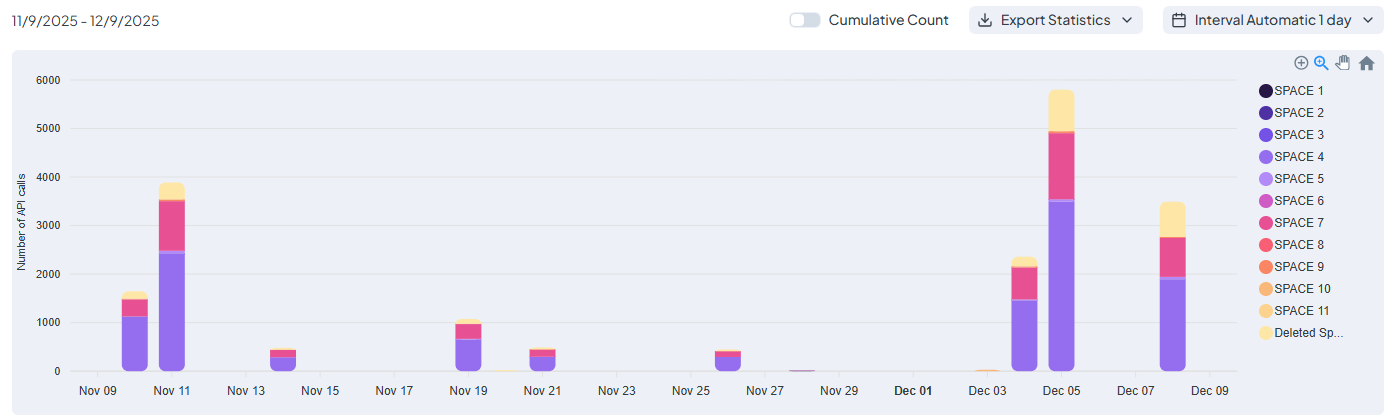Open the Export Statistics dropdown chevron
Viewport: 1396px width, 417px height.
pyautogui.click(x=1127, y=20)
